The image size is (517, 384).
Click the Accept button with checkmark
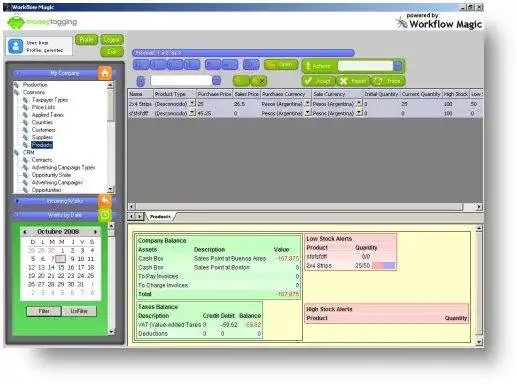[318, 81]
